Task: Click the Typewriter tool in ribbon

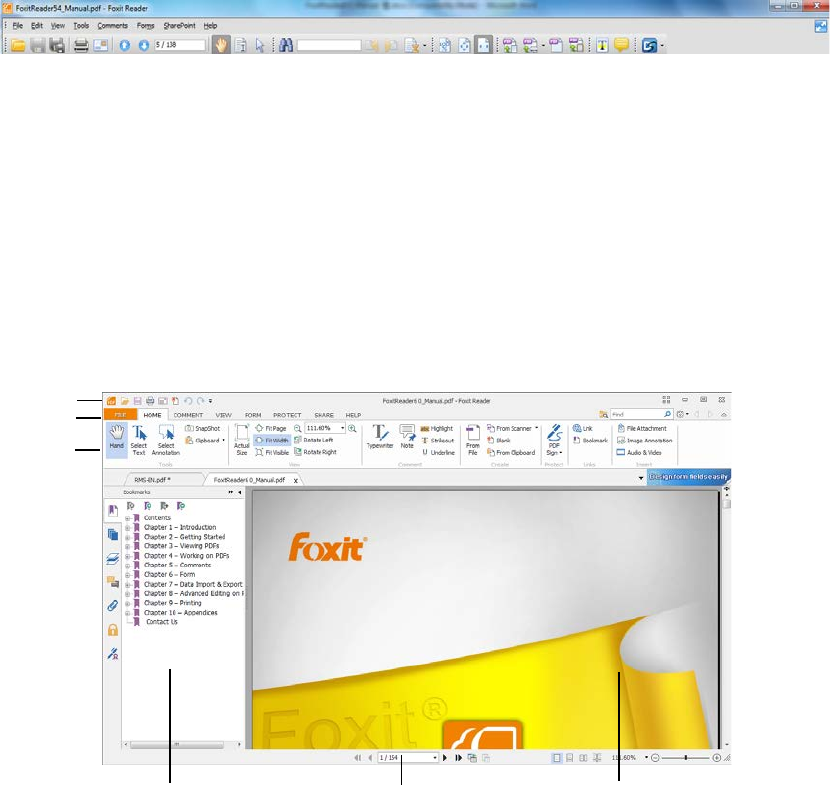Action: 380,437
